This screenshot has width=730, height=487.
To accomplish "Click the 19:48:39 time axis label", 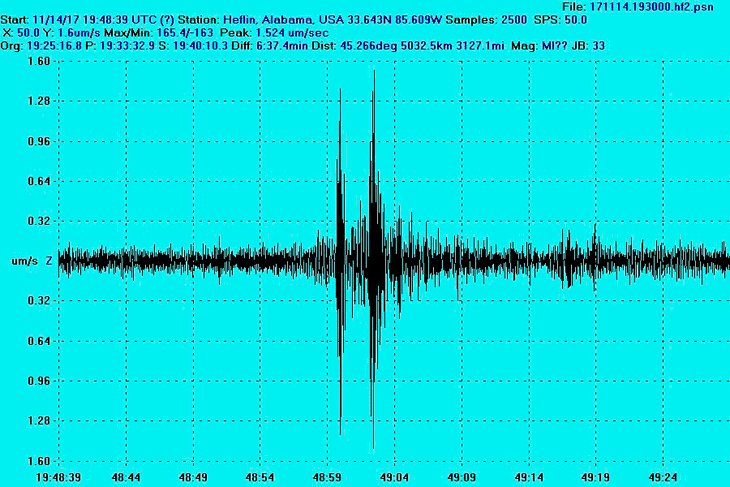I will pyautogui.click(x=58, y=477).
